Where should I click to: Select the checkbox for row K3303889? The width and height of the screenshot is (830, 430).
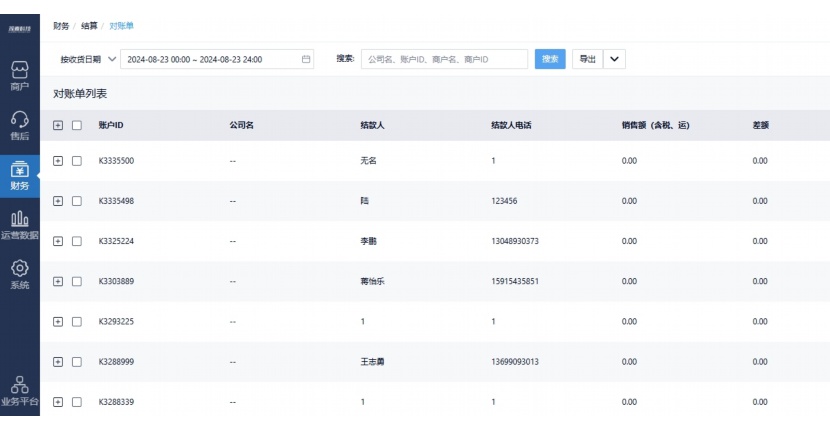[x=77, y=281]
